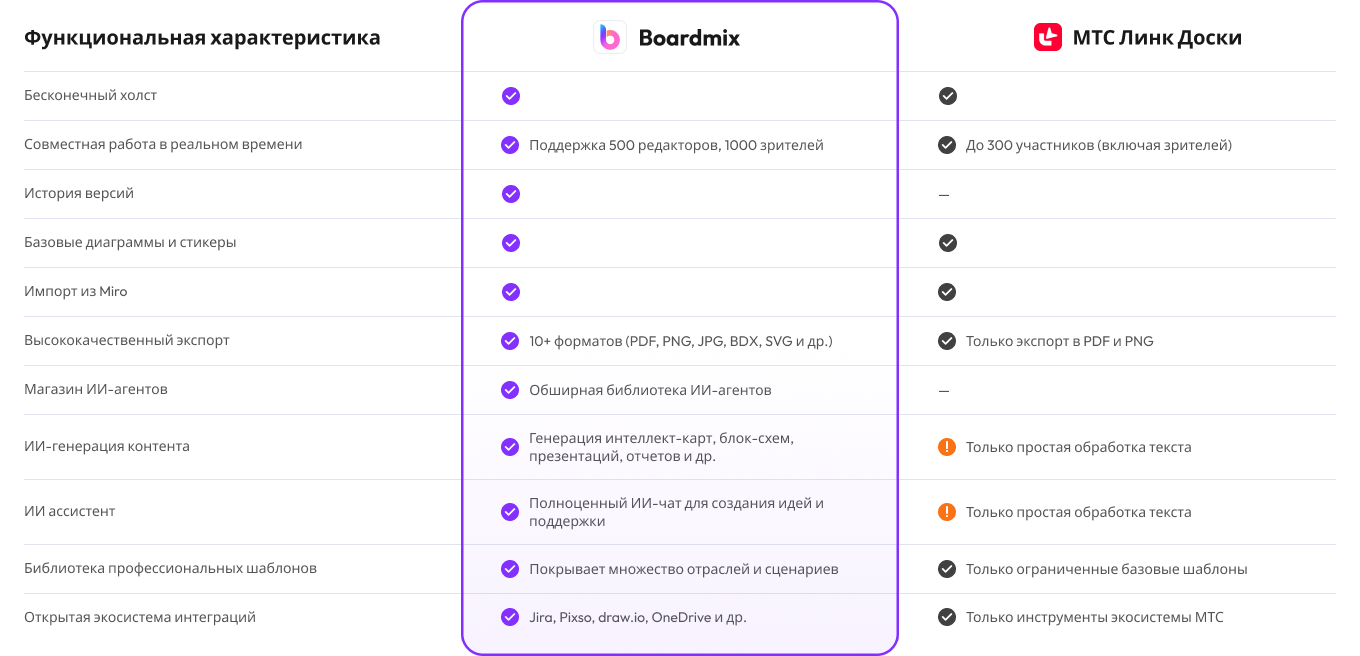Click the MTS Link red logo icon
The height and width of the screenshot is (656, 1360).
pos(1047,38)
